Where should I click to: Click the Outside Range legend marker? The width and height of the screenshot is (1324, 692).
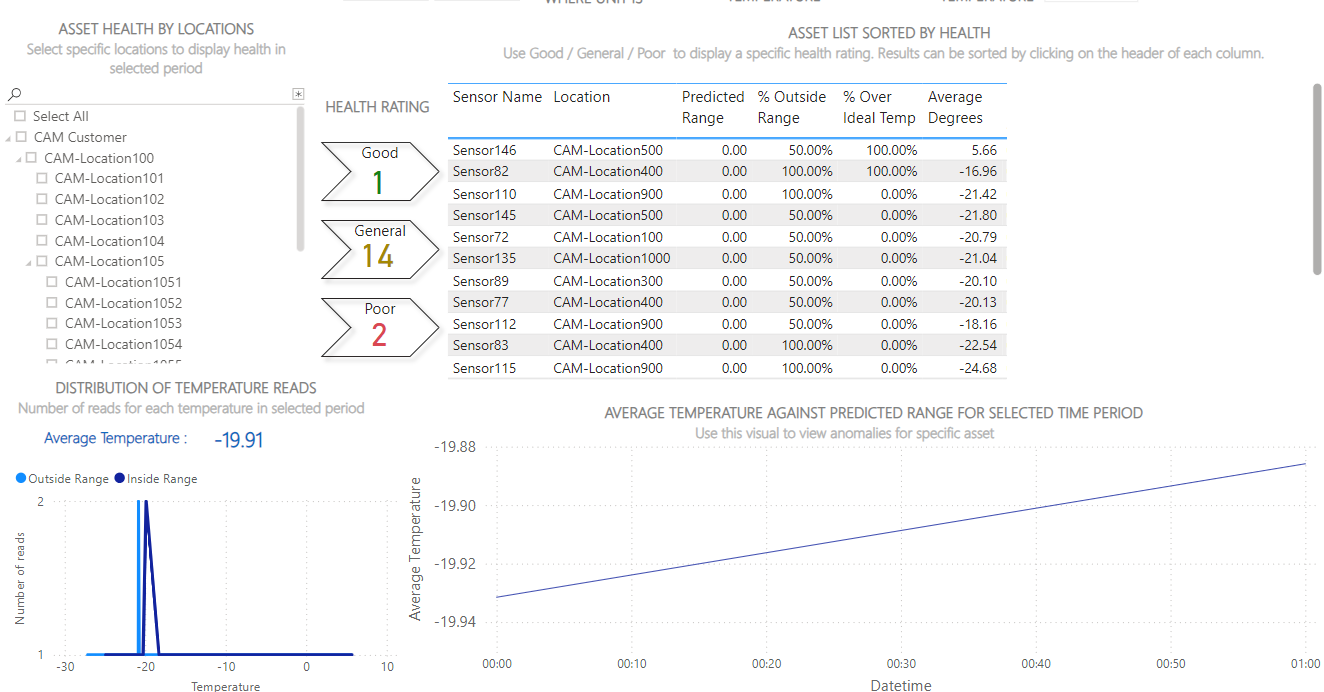coord(21,479)
